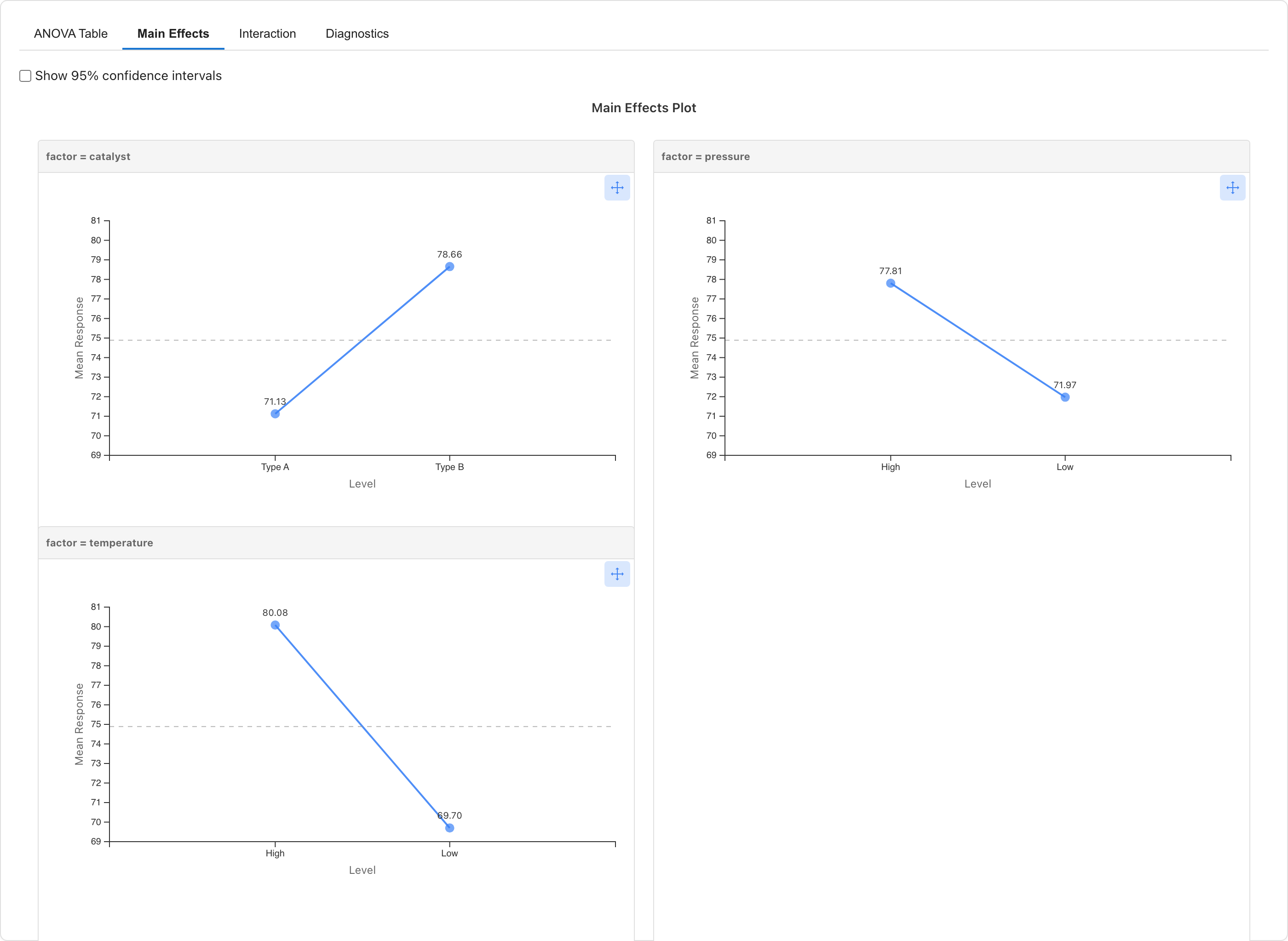Click the Main Effects Plot title

pyautogui.click(x=644, y=108)
